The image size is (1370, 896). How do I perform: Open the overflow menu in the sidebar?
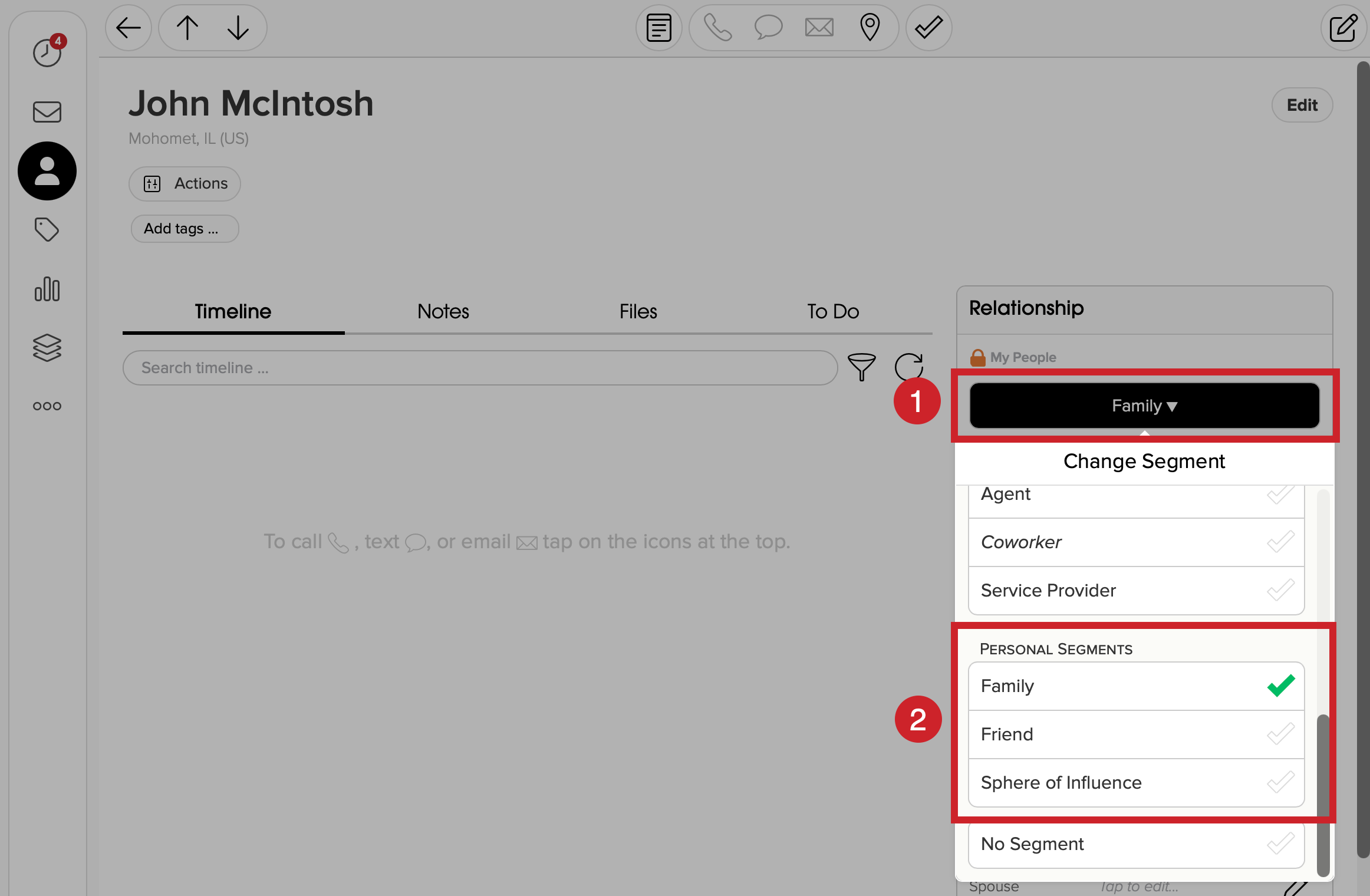[47, 405]
